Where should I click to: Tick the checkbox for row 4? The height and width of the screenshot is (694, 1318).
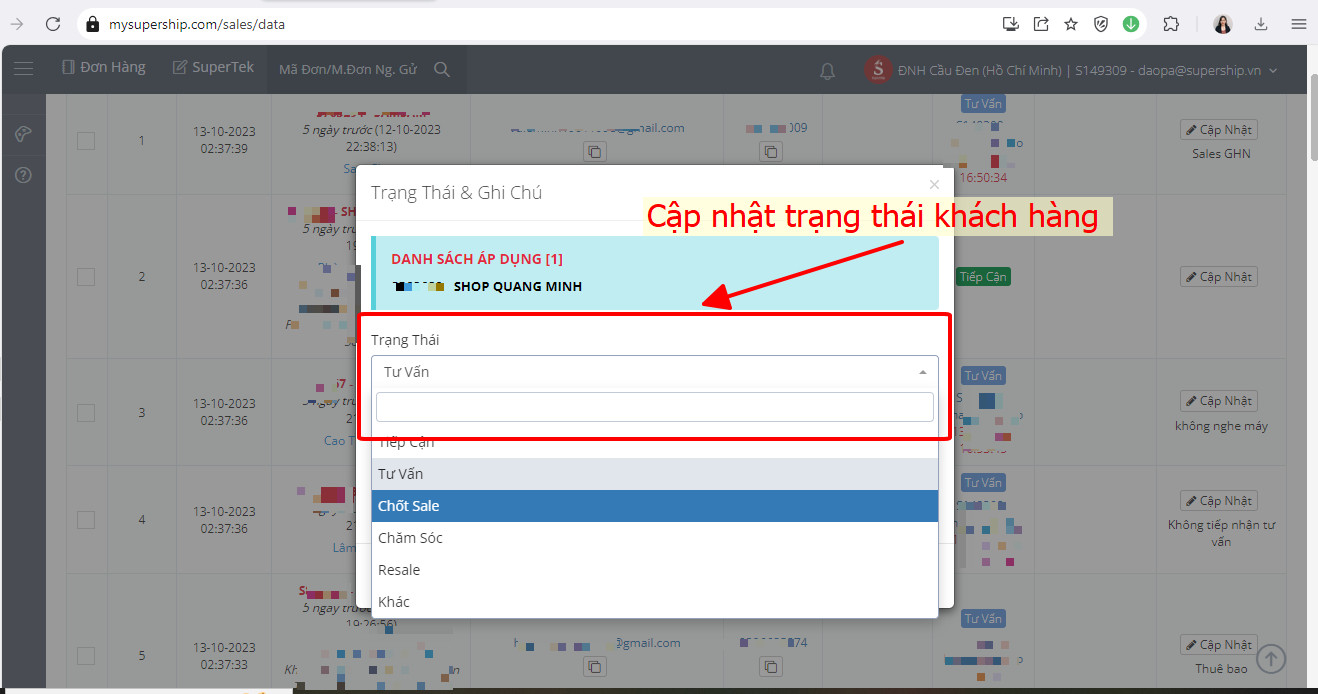(86, 520)
